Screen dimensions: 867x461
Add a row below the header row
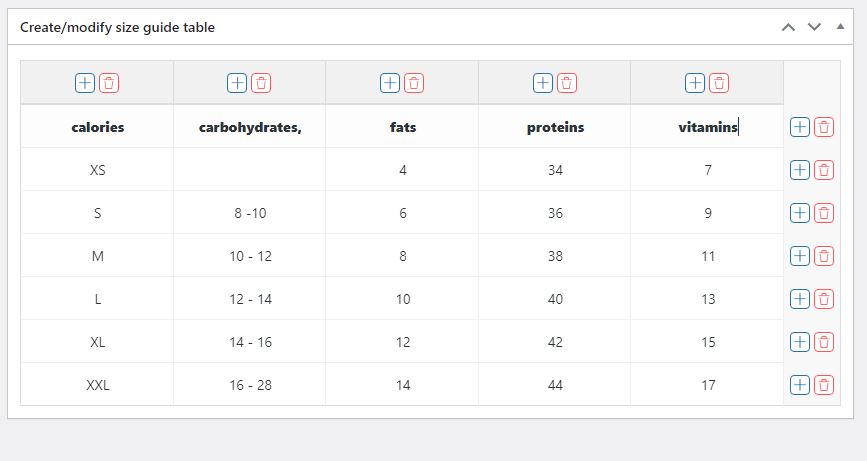800,127
